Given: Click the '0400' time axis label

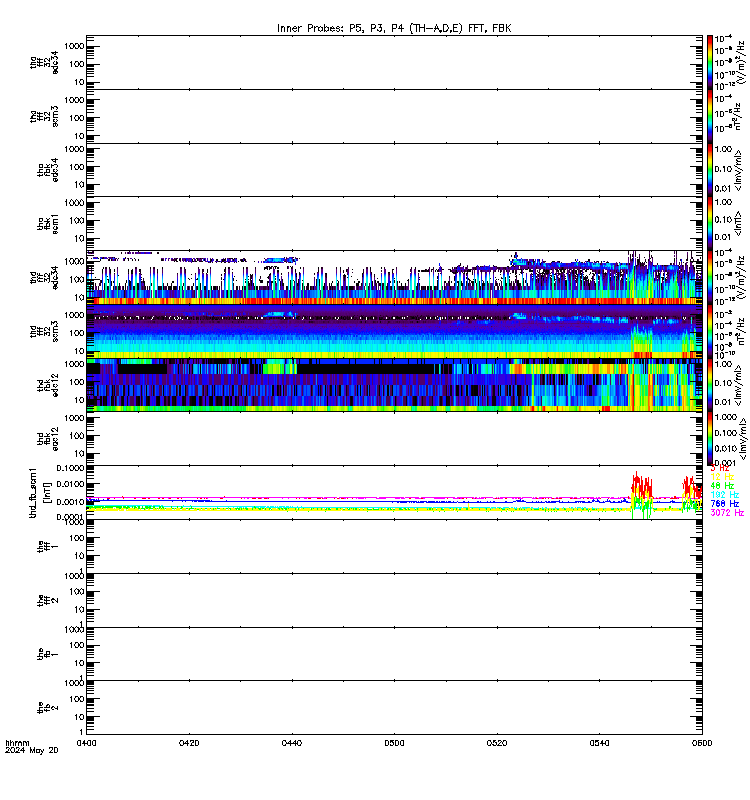Looking at the screenshot, I should pos(87,743).
